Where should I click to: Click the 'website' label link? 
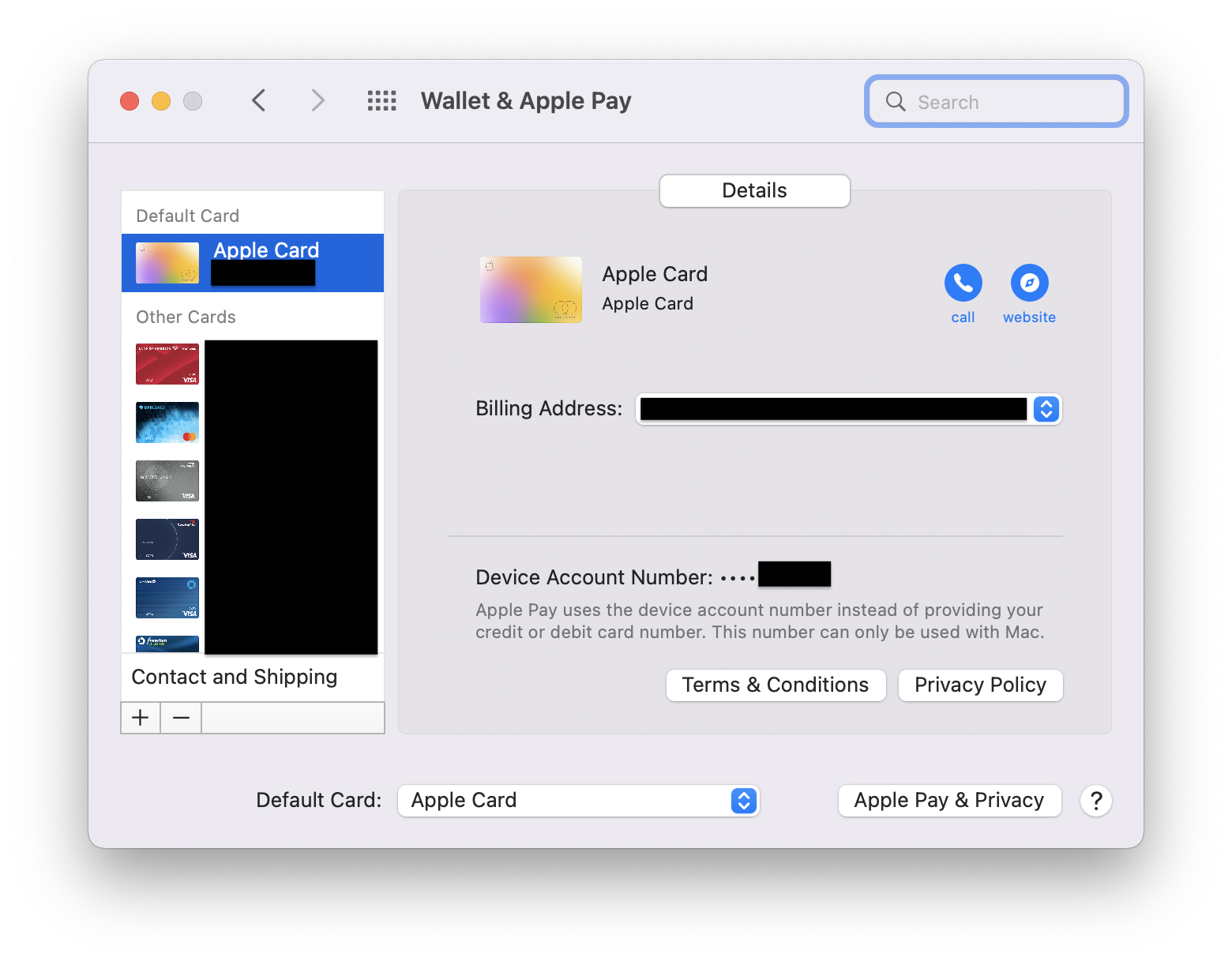pos(1029,317)
